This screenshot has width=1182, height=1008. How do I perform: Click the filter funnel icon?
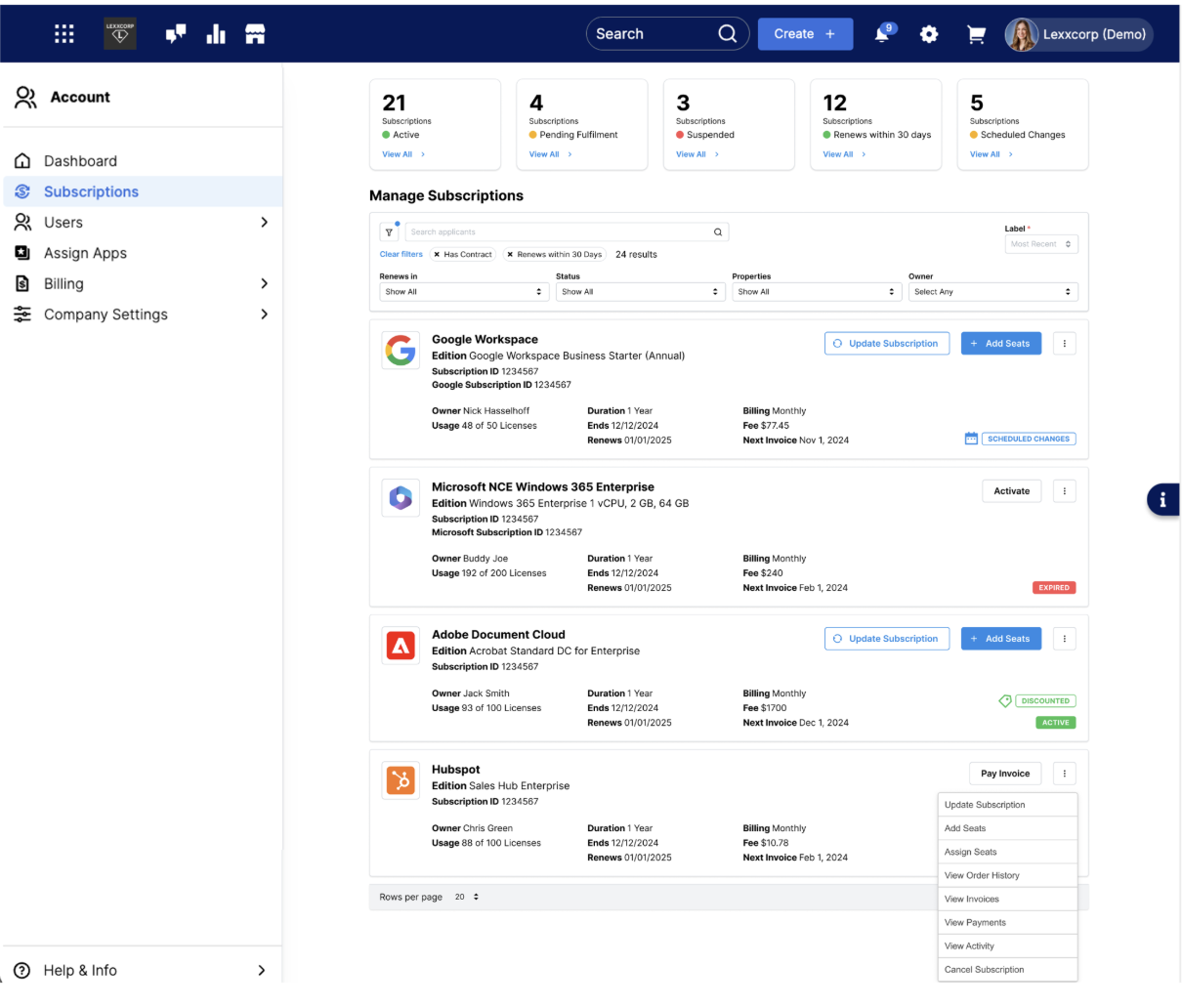coord(389,232)
